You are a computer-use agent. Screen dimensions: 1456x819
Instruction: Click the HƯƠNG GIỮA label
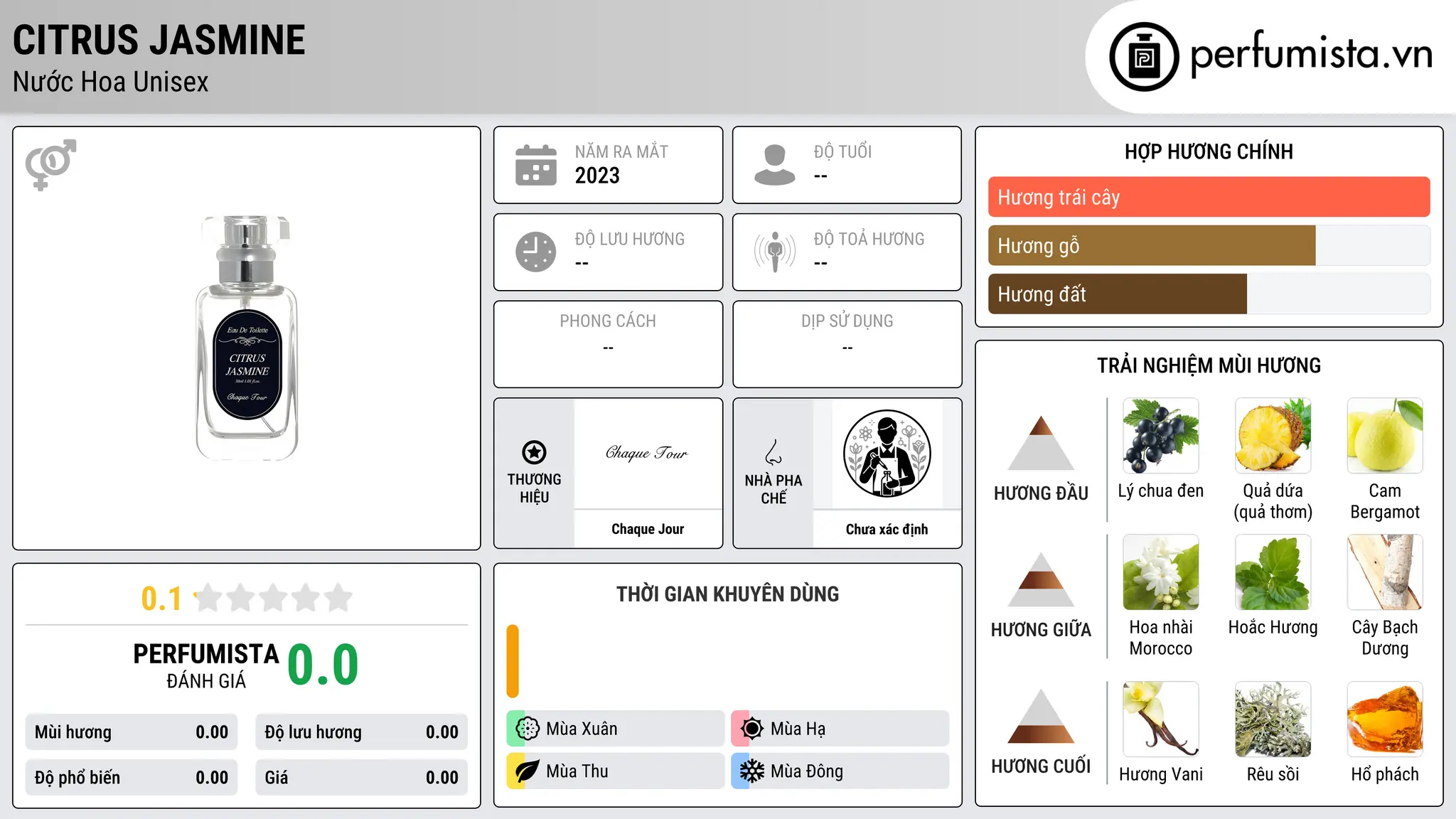click(1041, 630)
